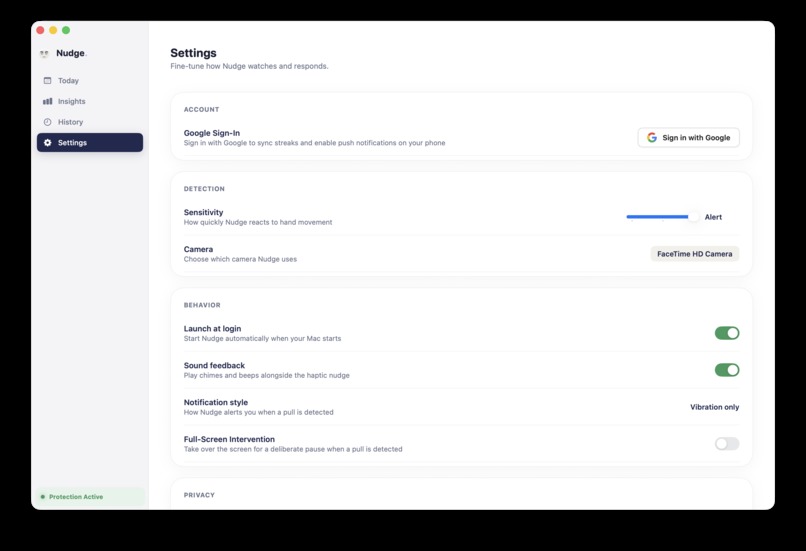The height and width of the screenshot is (551, 806).
Task: Click the Launch at login label
Action: pyautogui.click(x=212, y=328)
